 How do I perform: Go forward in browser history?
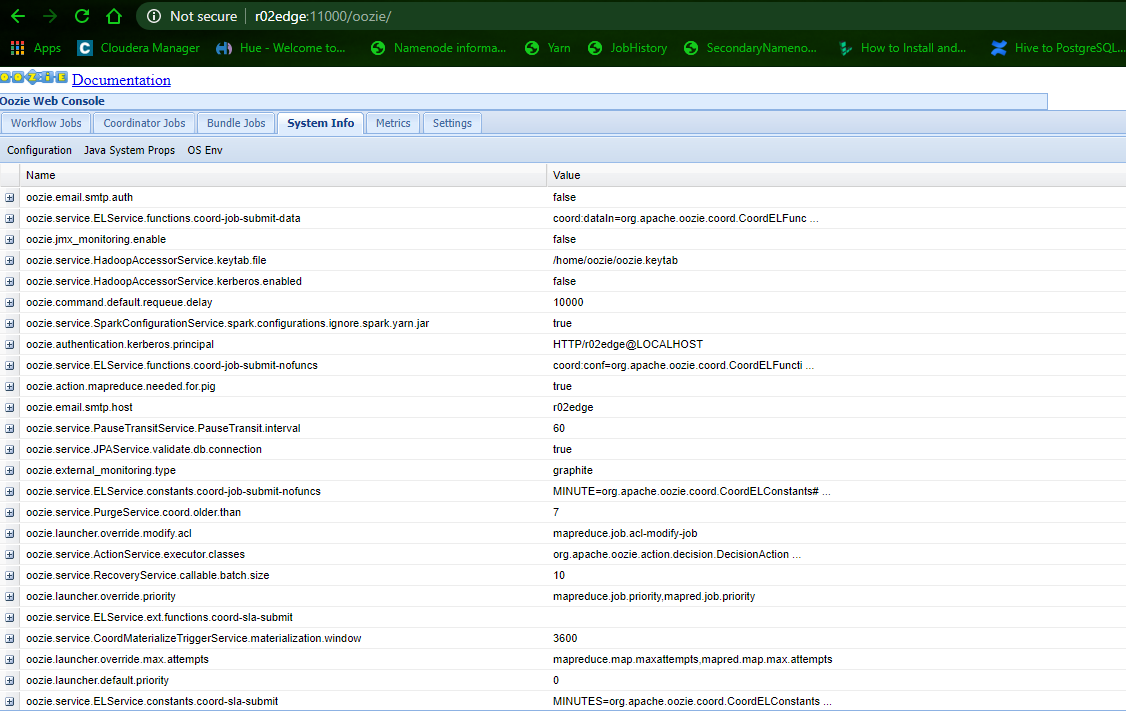(50, 16)
